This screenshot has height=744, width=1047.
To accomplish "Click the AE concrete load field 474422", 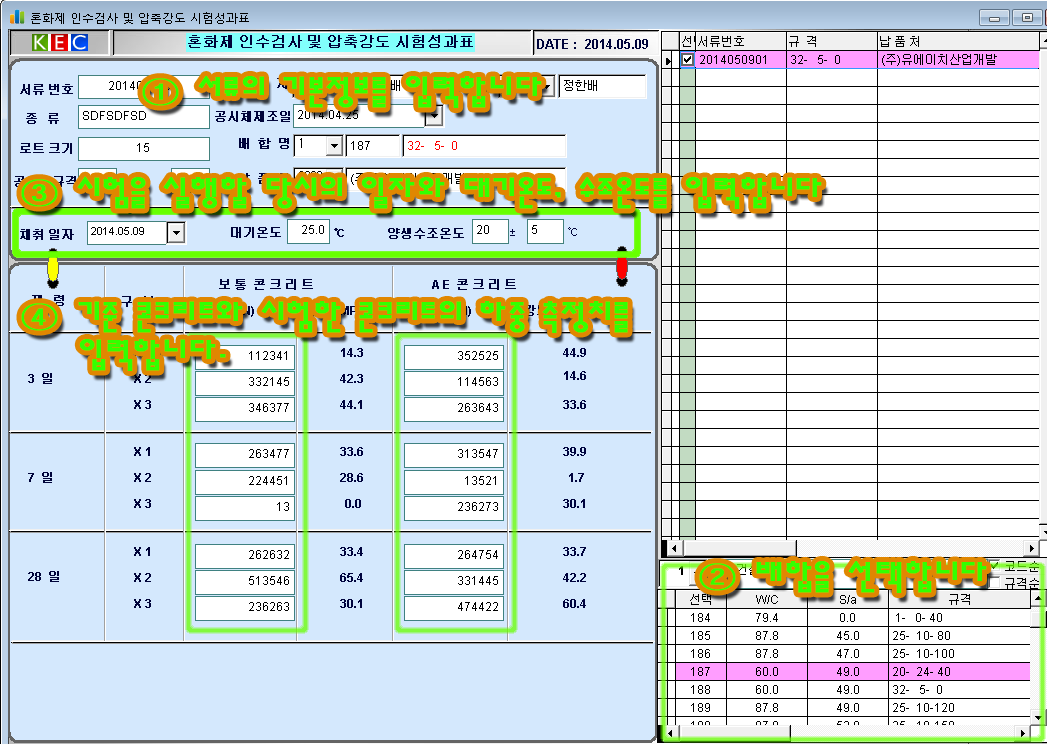I will point(453,607).
